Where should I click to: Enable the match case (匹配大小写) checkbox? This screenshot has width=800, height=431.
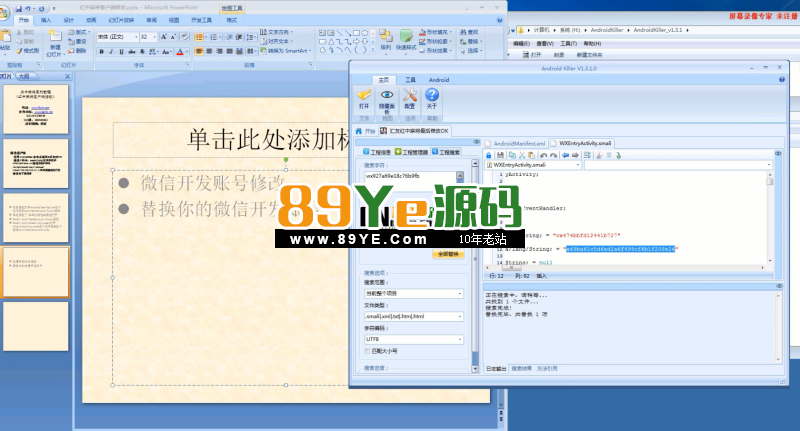[x=367, y=351]
